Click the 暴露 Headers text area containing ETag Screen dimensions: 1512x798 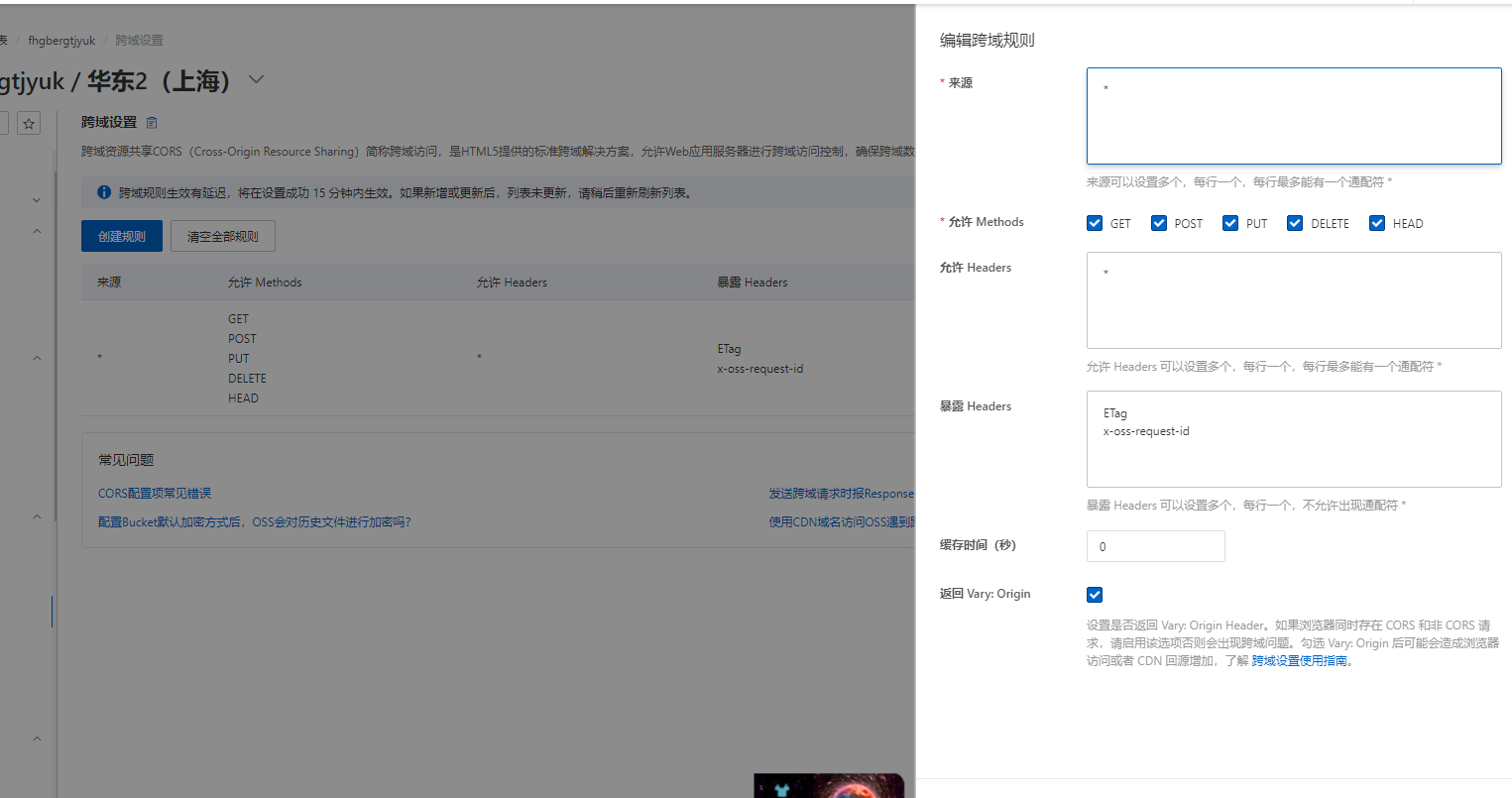tap(1293, 439)
